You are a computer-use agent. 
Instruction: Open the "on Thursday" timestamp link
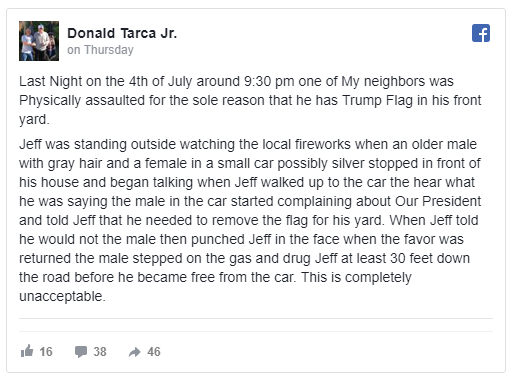pyautogui.click(x=100, y=50)
